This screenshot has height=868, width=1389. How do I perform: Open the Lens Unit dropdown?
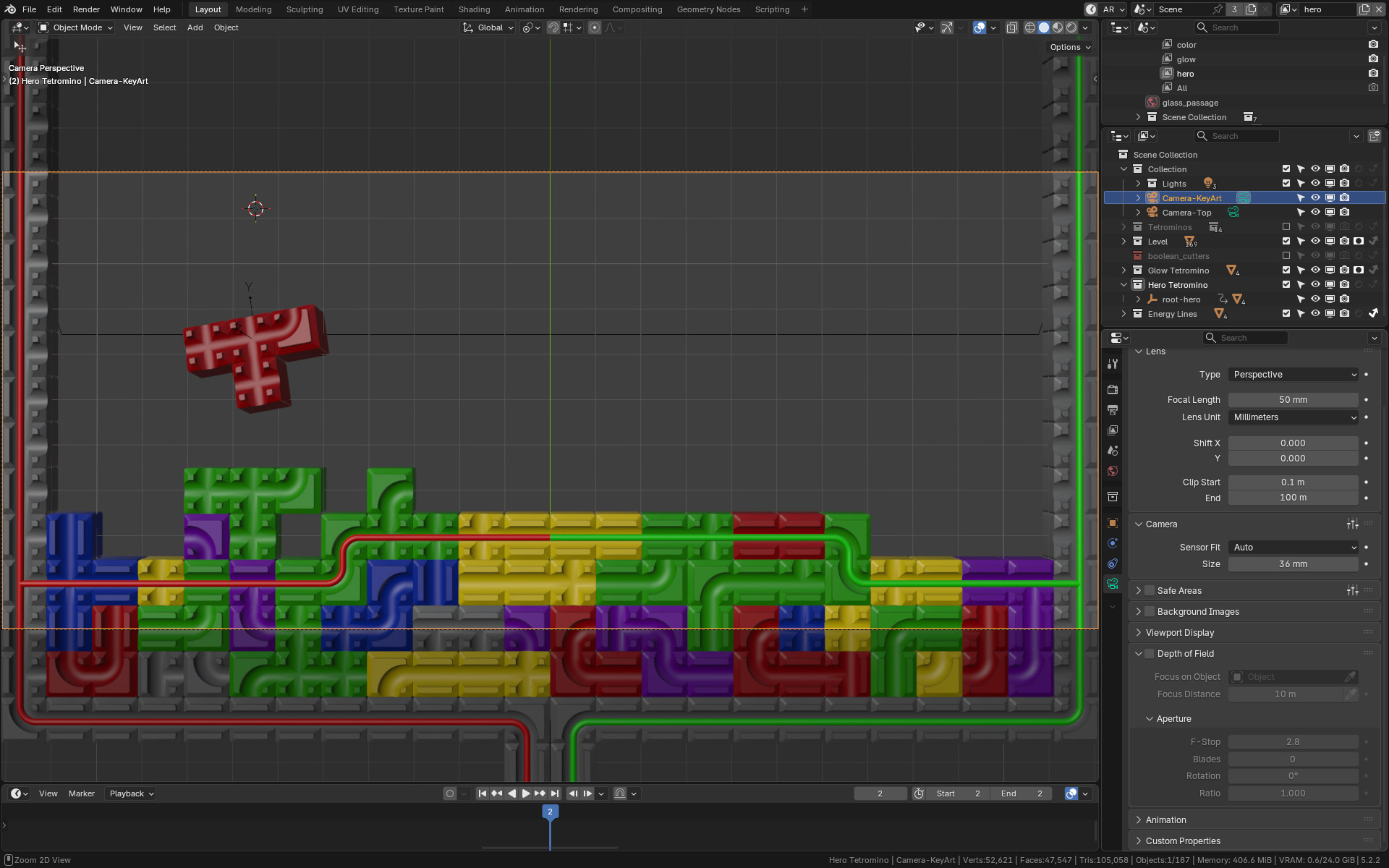pyautogui.click(x=1294, y=417)
